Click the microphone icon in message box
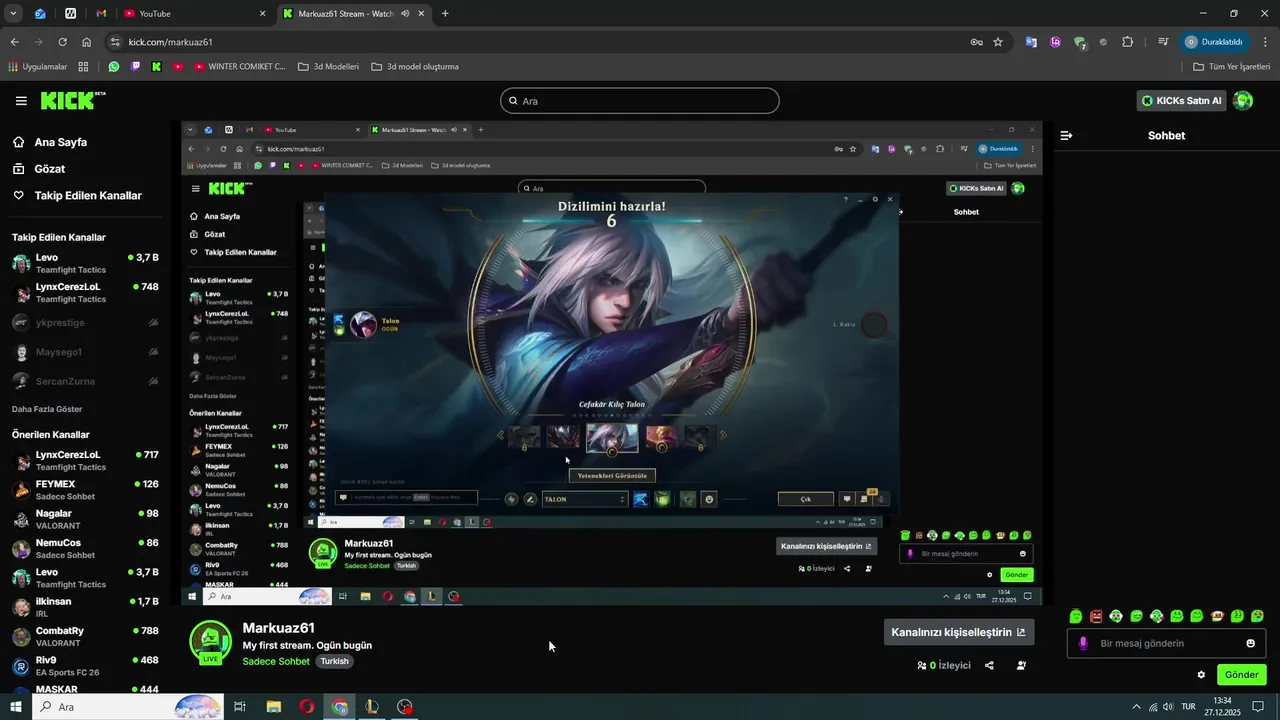 point(1082,643)
